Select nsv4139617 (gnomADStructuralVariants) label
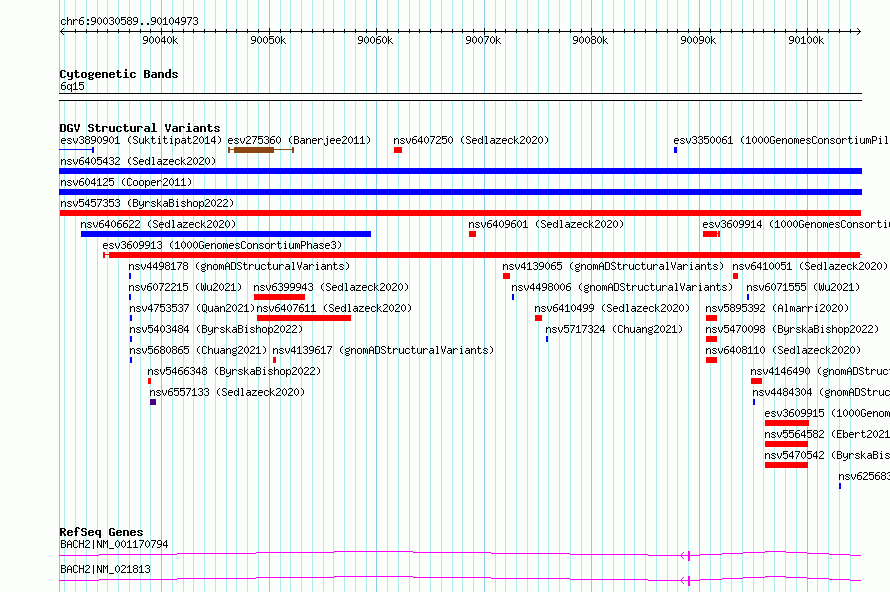 click(383, 350)
